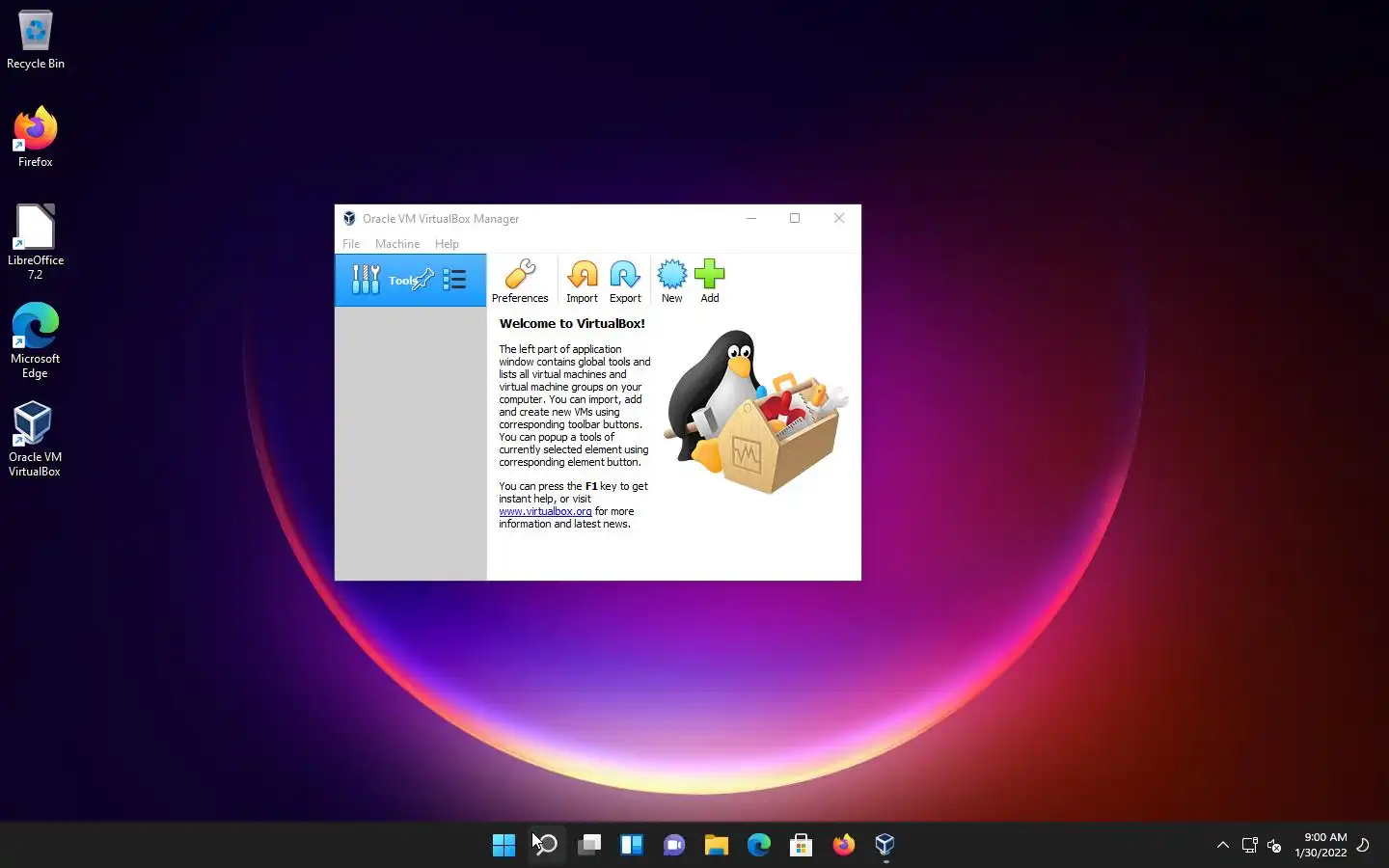Minimize the VirtualBox Manager window
The image size is (1389, 868).
pos(751,218)
